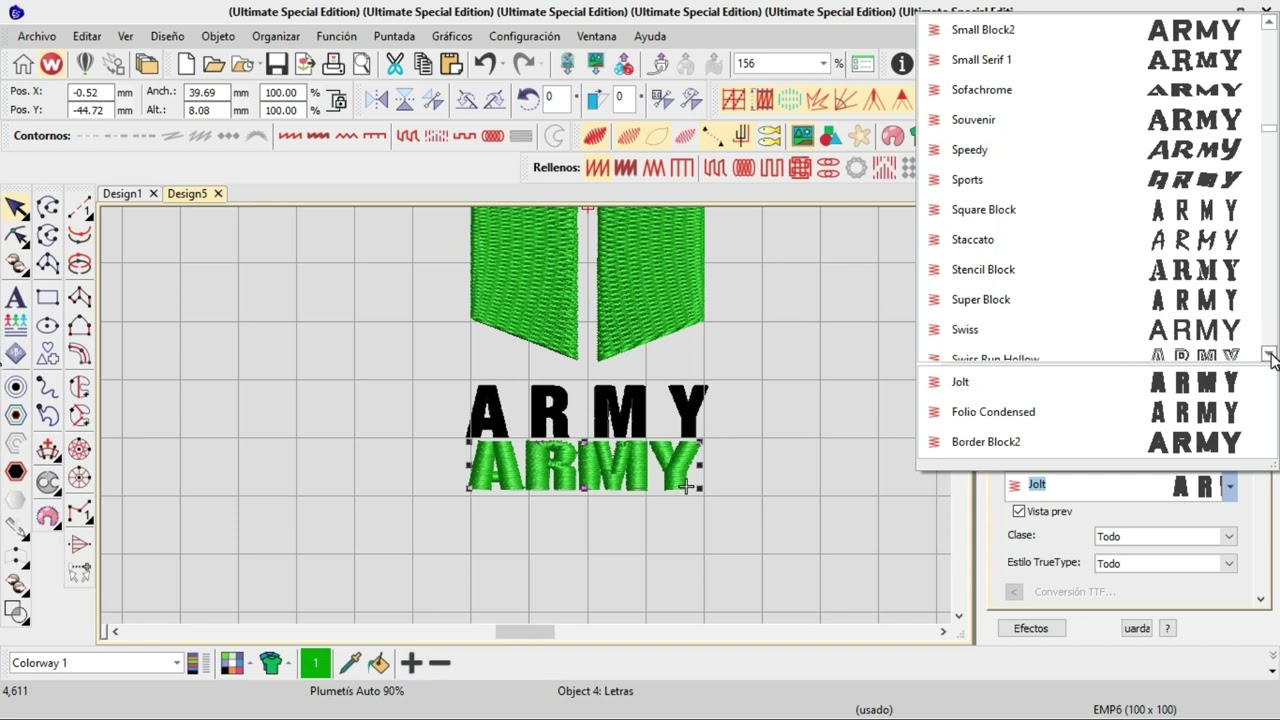Click the Pos. X input field

pyautogui.click(x=90, y=92)
